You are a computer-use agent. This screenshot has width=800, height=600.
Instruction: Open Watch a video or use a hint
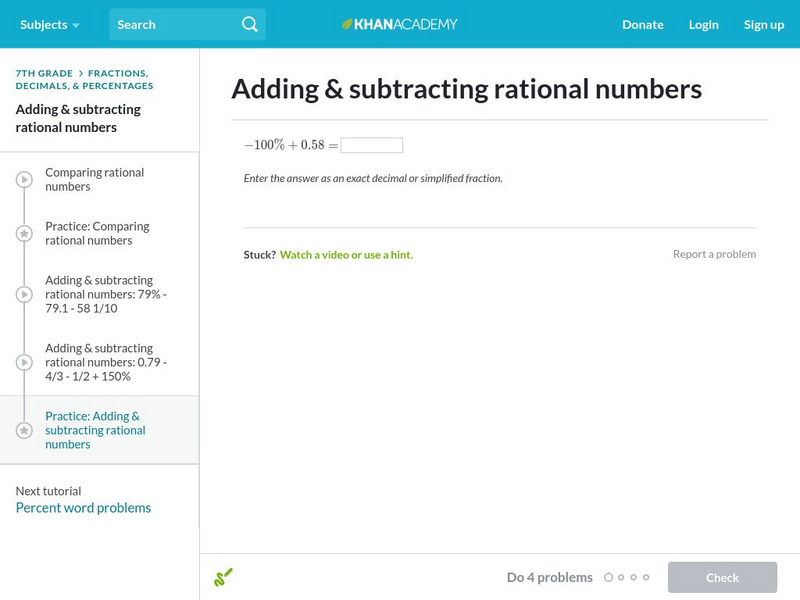[x=346, y=255]
